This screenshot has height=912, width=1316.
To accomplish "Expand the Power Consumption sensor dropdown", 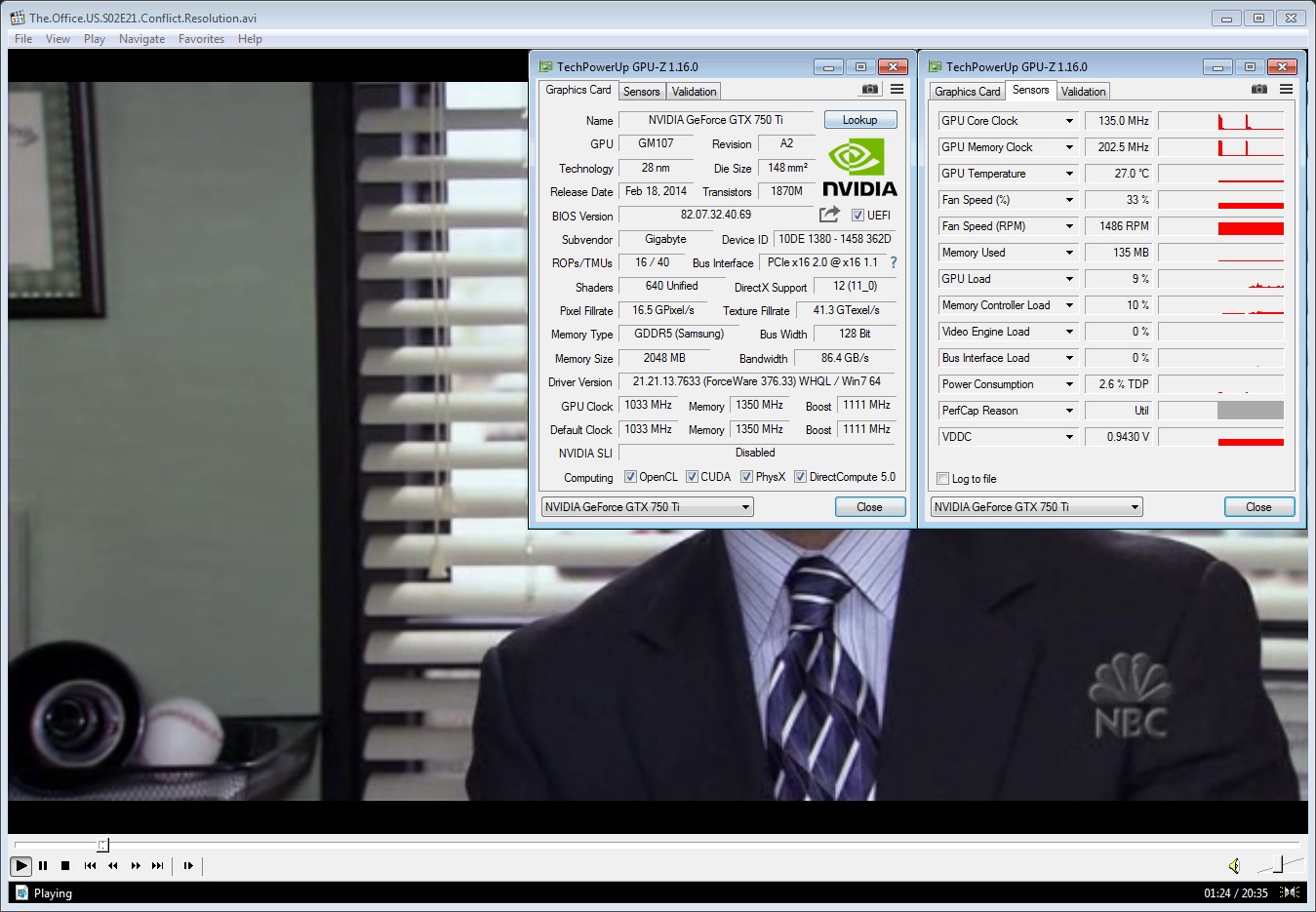I will tap(1069, 384).
